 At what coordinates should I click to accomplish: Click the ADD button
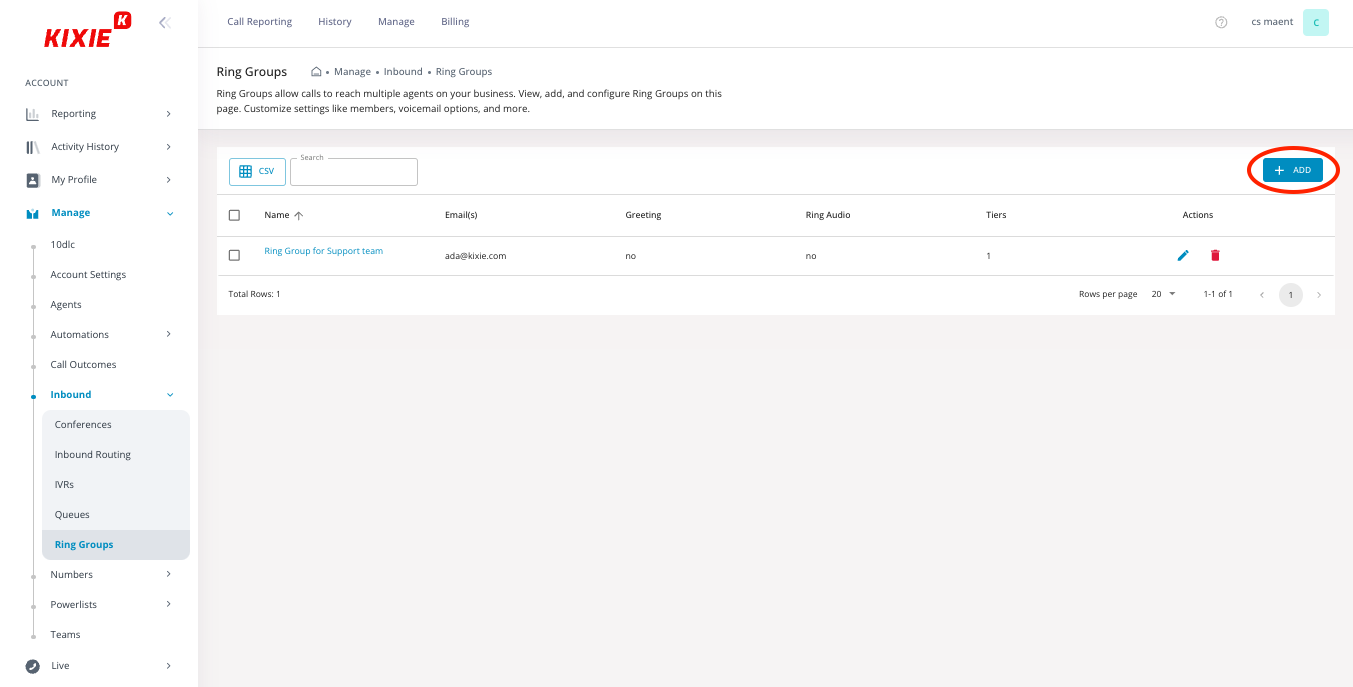pyautogui.click(x=1293, y=171)
